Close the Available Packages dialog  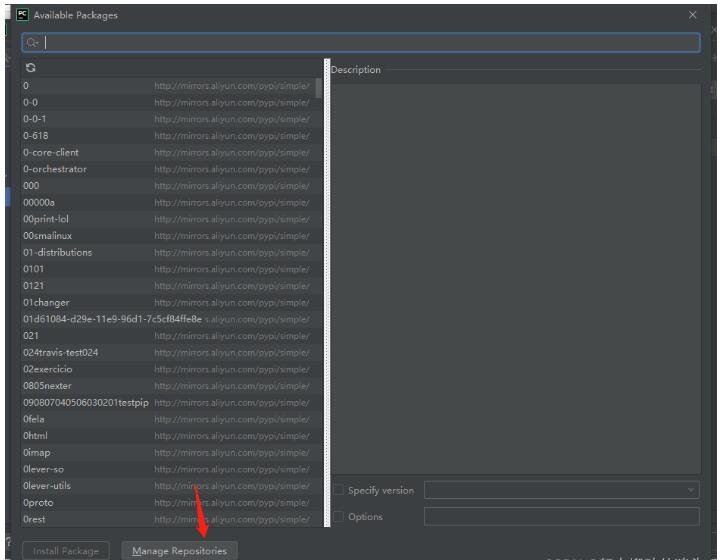(694, 15)
